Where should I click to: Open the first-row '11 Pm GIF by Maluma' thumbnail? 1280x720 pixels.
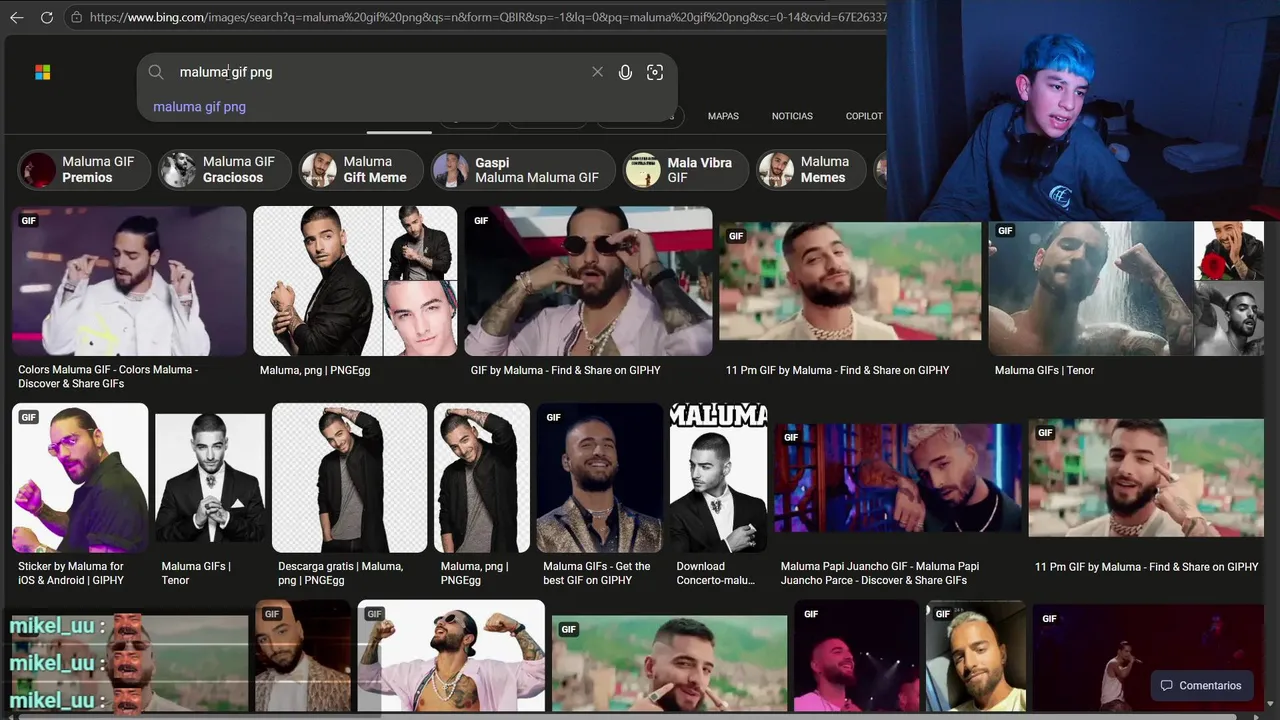pos(850,281)
